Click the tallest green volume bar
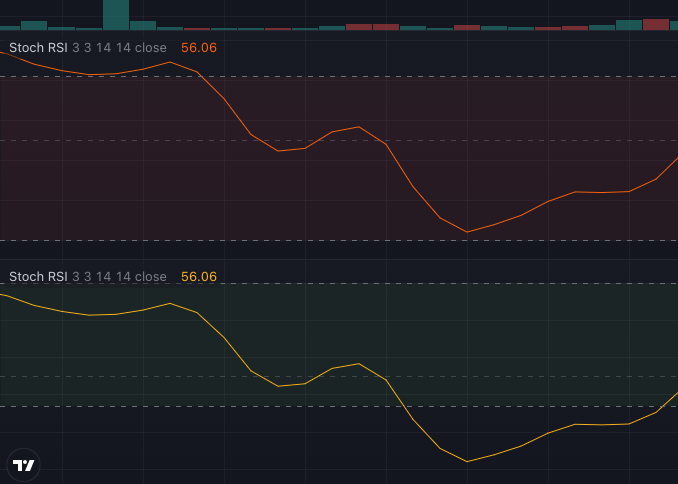678x484 pixels. 116,15
